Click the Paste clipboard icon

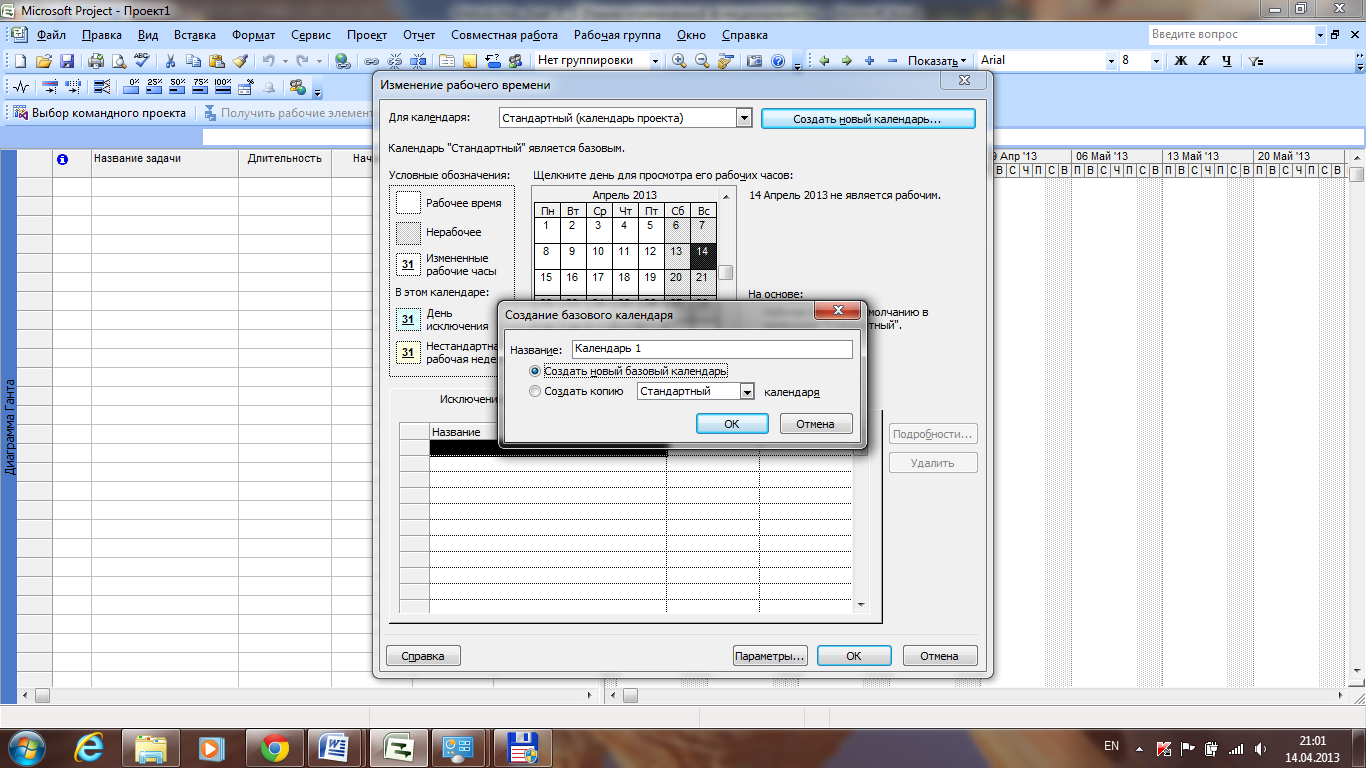(x=217, y=60)
